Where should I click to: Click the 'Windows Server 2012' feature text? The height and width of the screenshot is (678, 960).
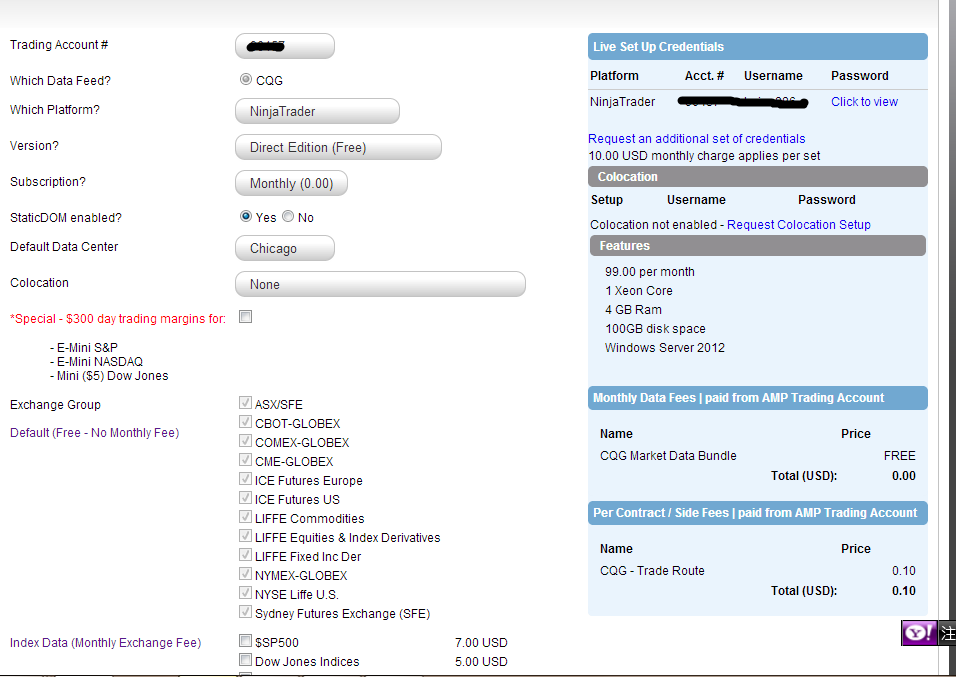(x=664, y=348)
